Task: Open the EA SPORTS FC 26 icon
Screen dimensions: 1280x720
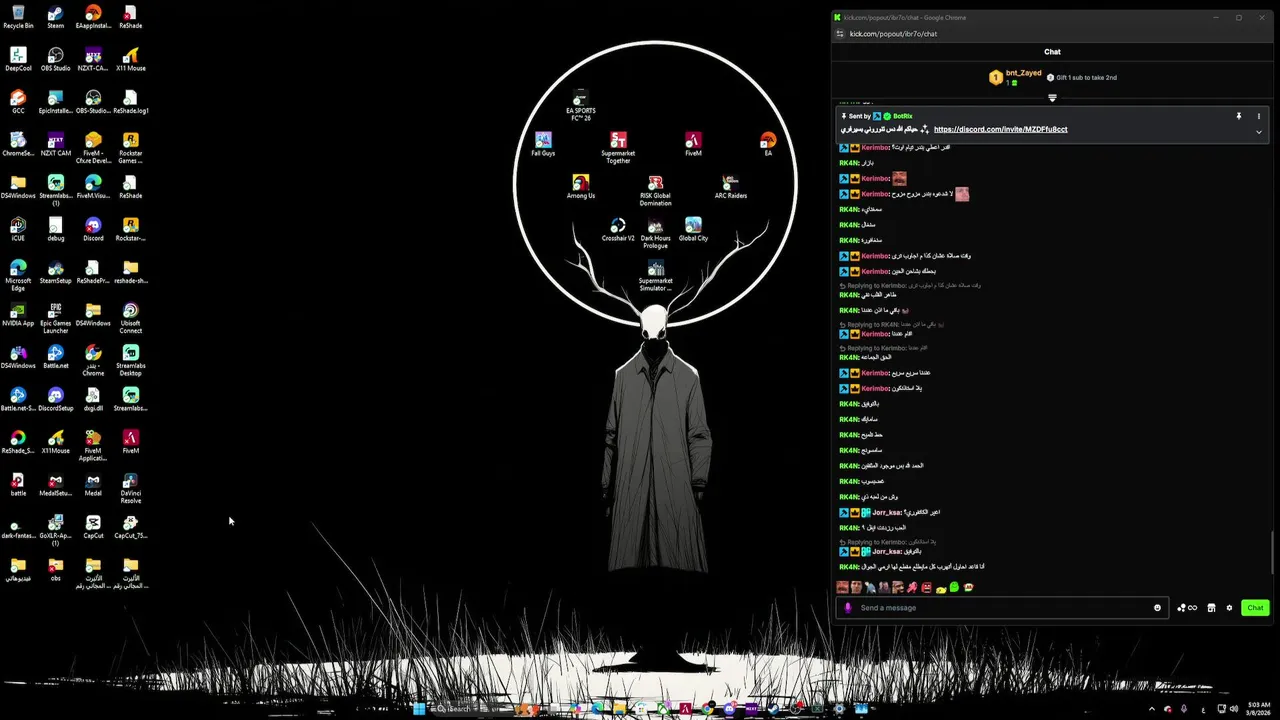Action: (x=581, y=105)
